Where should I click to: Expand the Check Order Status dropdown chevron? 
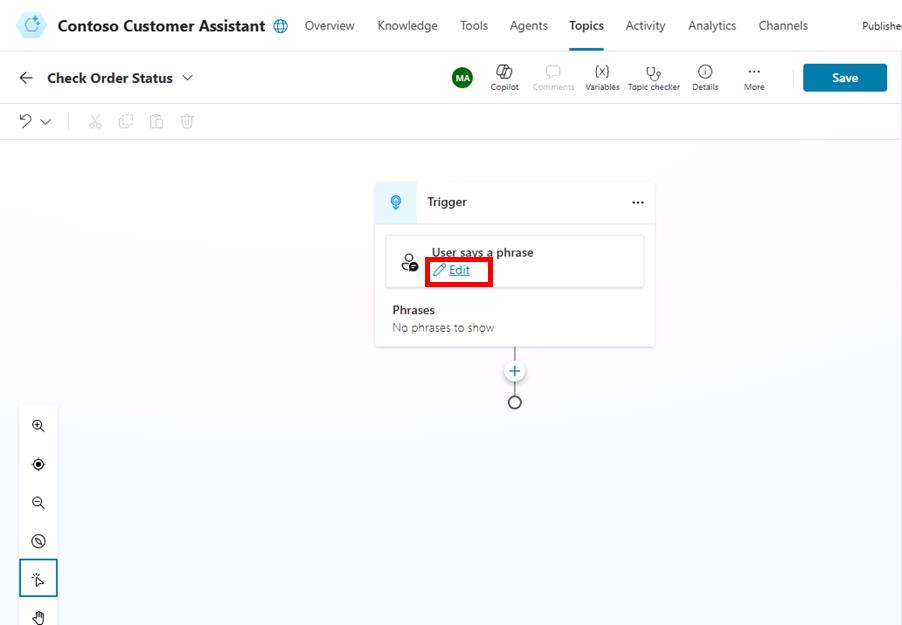(188, 78)
